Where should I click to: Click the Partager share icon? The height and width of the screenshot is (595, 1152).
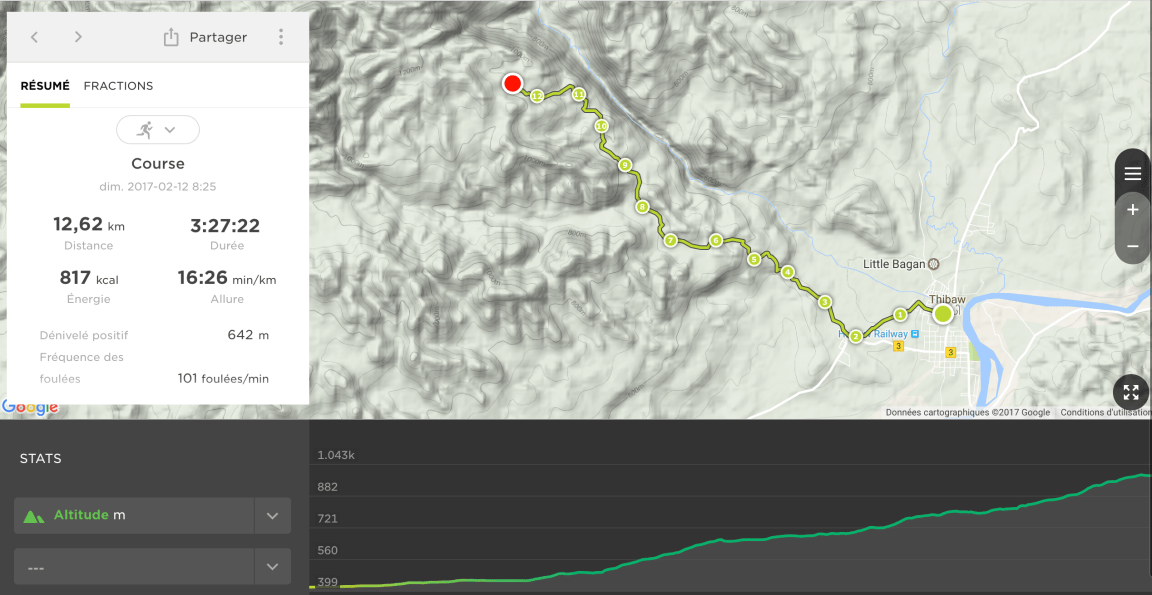(x=171, y=37)
